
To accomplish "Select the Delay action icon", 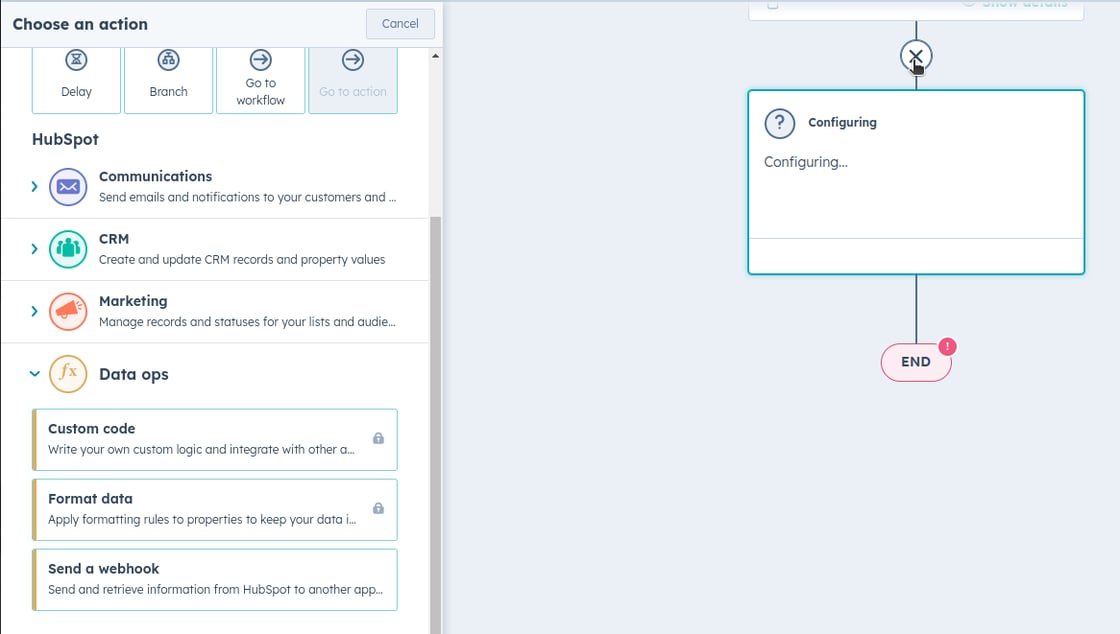I will click(76, 60).
